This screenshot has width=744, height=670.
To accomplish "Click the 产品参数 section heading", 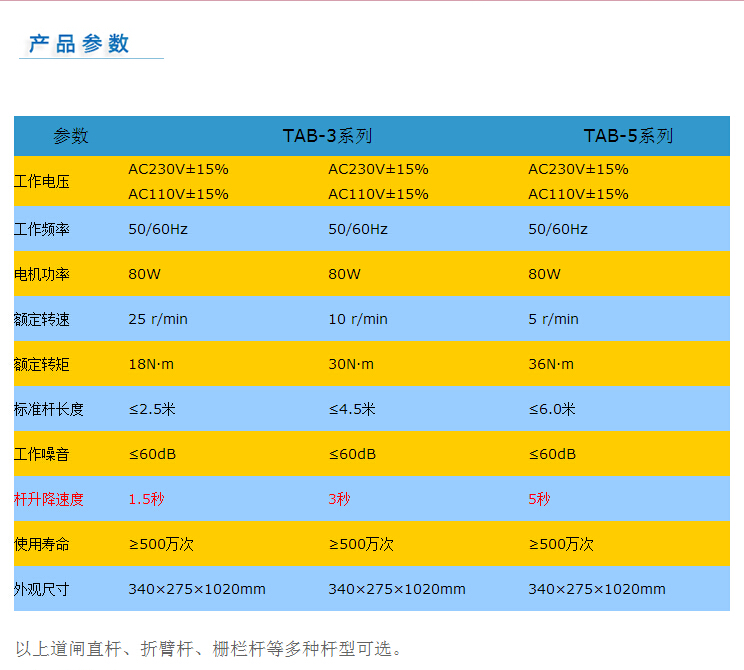I will (80, 44).
